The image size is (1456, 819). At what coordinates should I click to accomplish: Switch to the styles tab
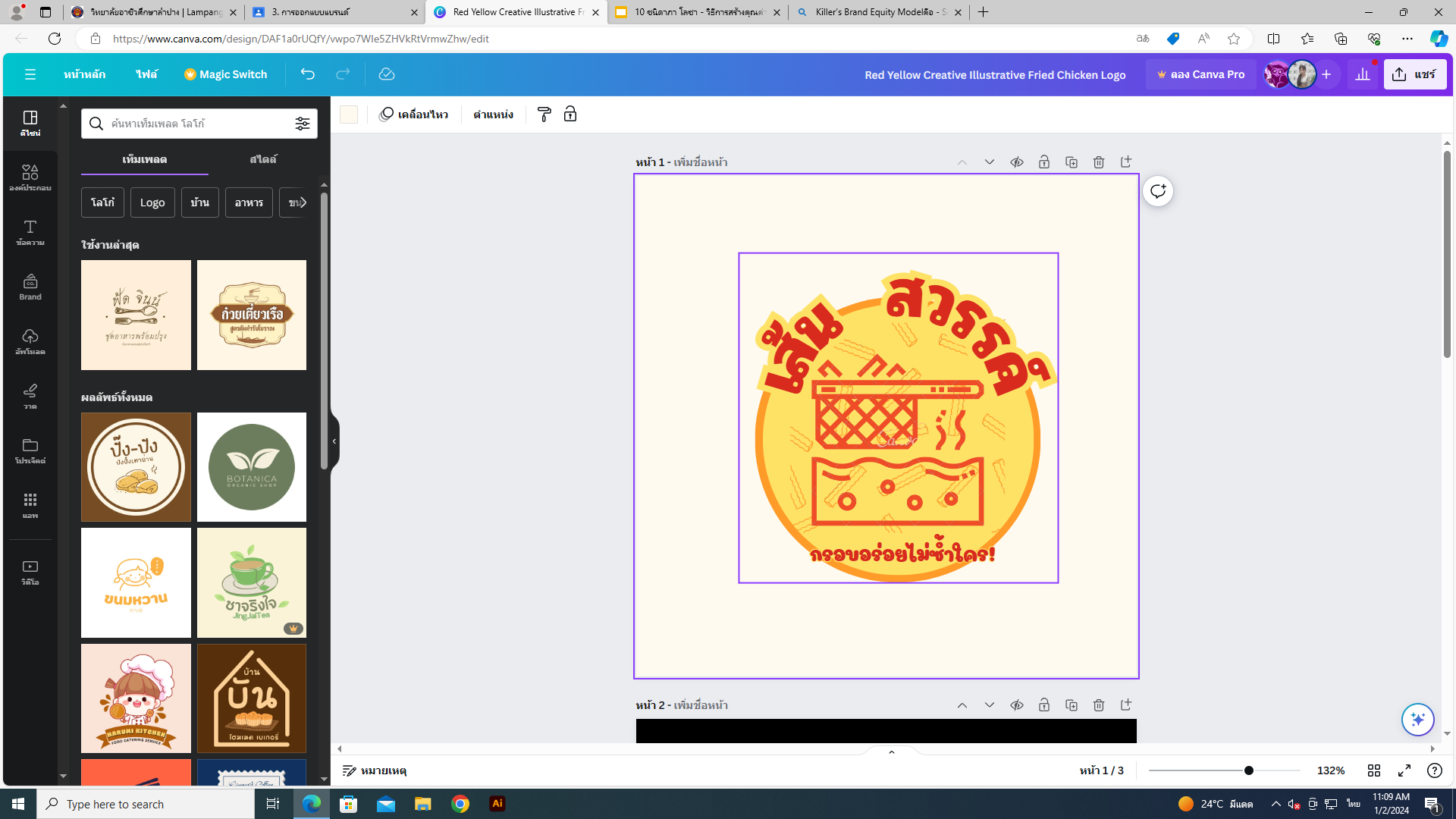click(262, 159)
